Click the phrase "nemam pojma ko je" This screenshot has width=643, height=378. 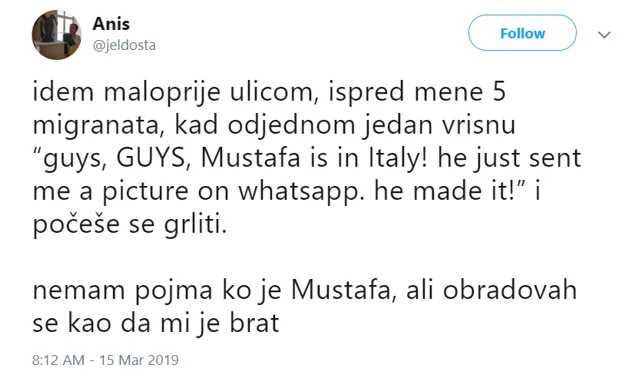tap(157, 291)
